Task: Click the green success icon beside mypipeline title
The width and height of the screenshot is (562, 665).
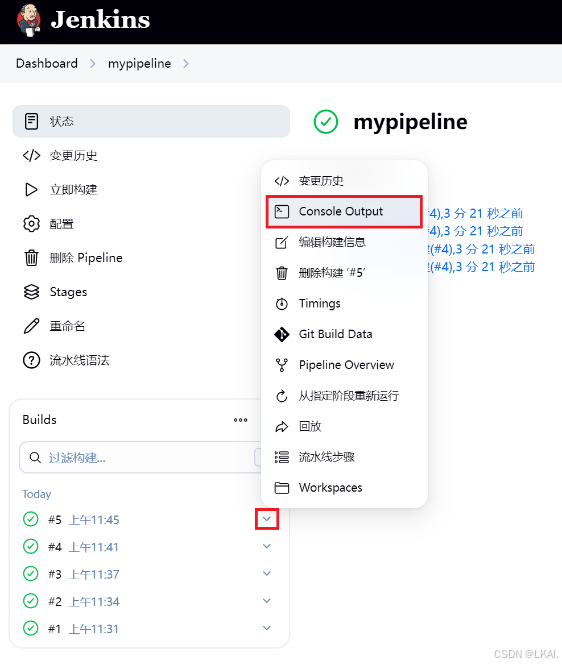Action: click(x=326, y=121)
